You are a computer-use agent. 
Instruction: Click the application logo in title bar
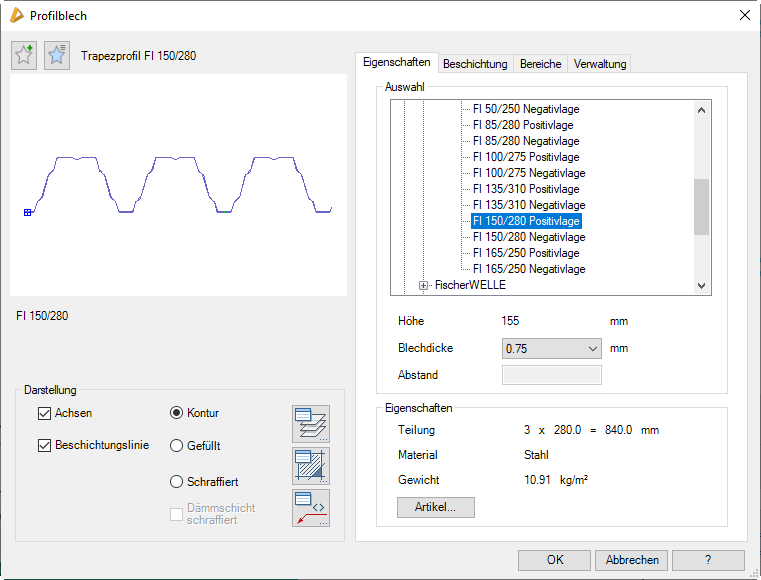pyautogui.click(x=16, y=15)
